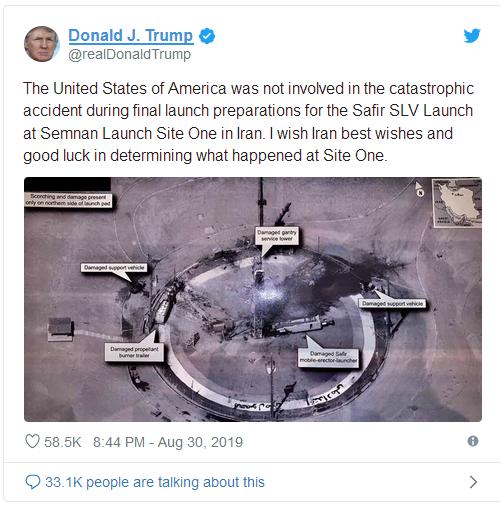Open the tweet info icon
This screenshot has height=506, width=501.
[x=473, y=441]
